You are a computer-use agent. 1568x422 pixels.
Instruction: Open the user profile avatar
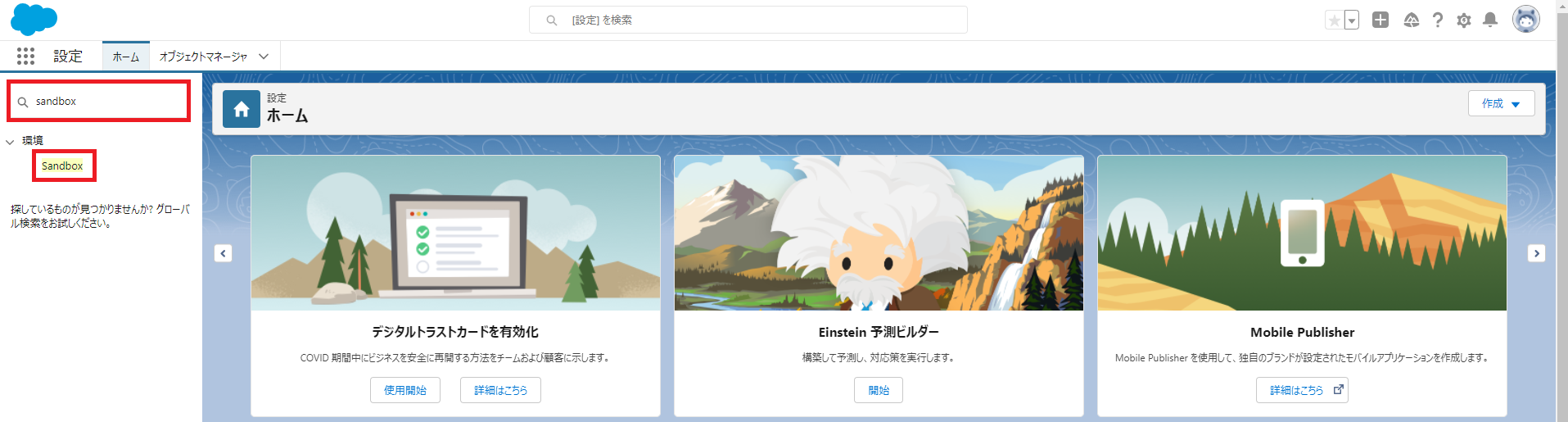click(x=1525, y=20)
